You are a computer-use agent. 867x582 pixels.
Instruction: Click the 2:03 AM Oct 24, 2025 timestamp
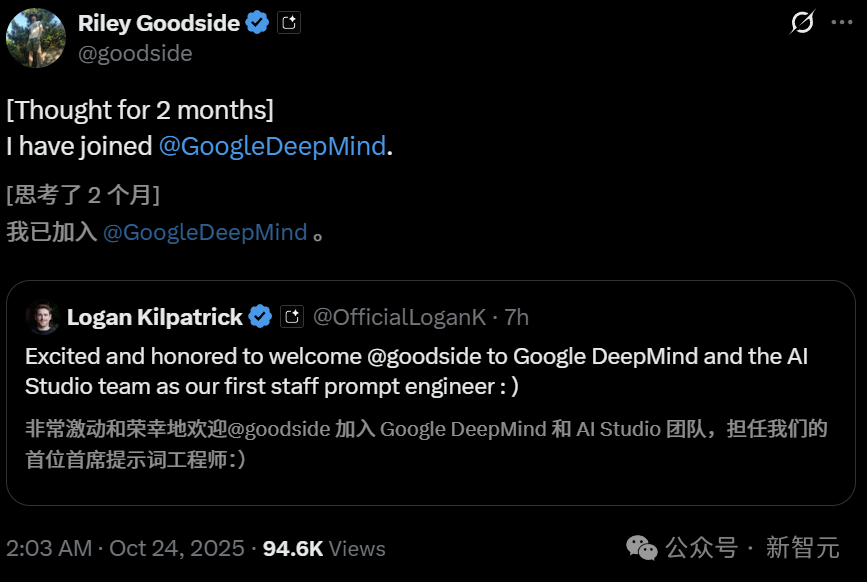tap(125, 548)
